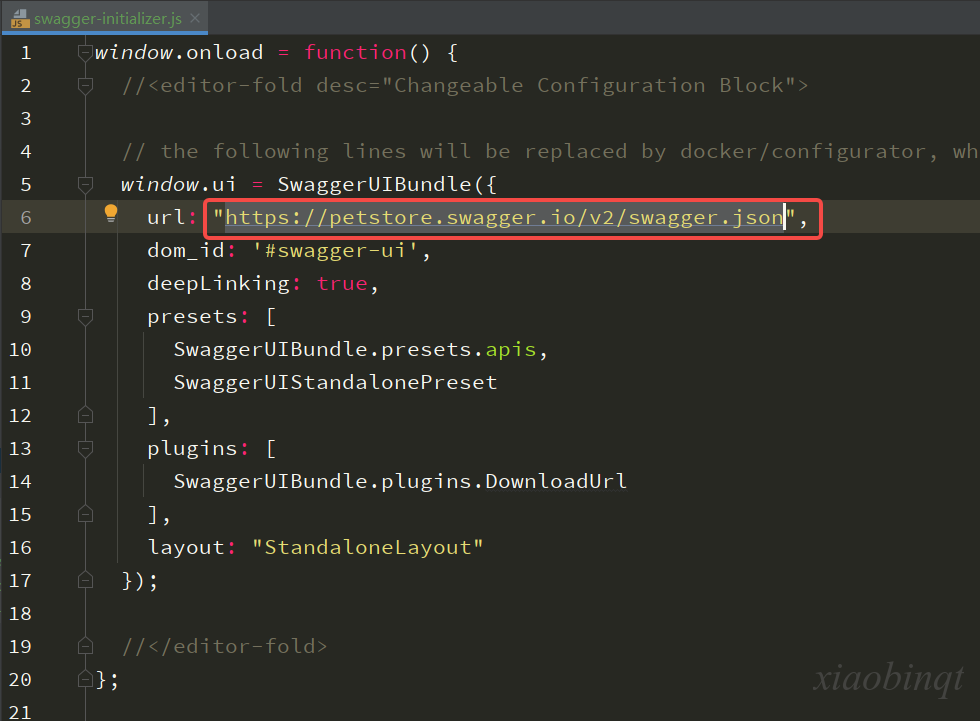Click the fold end marker on line 20
Screen dimensions: 980x721
[86, 679]
